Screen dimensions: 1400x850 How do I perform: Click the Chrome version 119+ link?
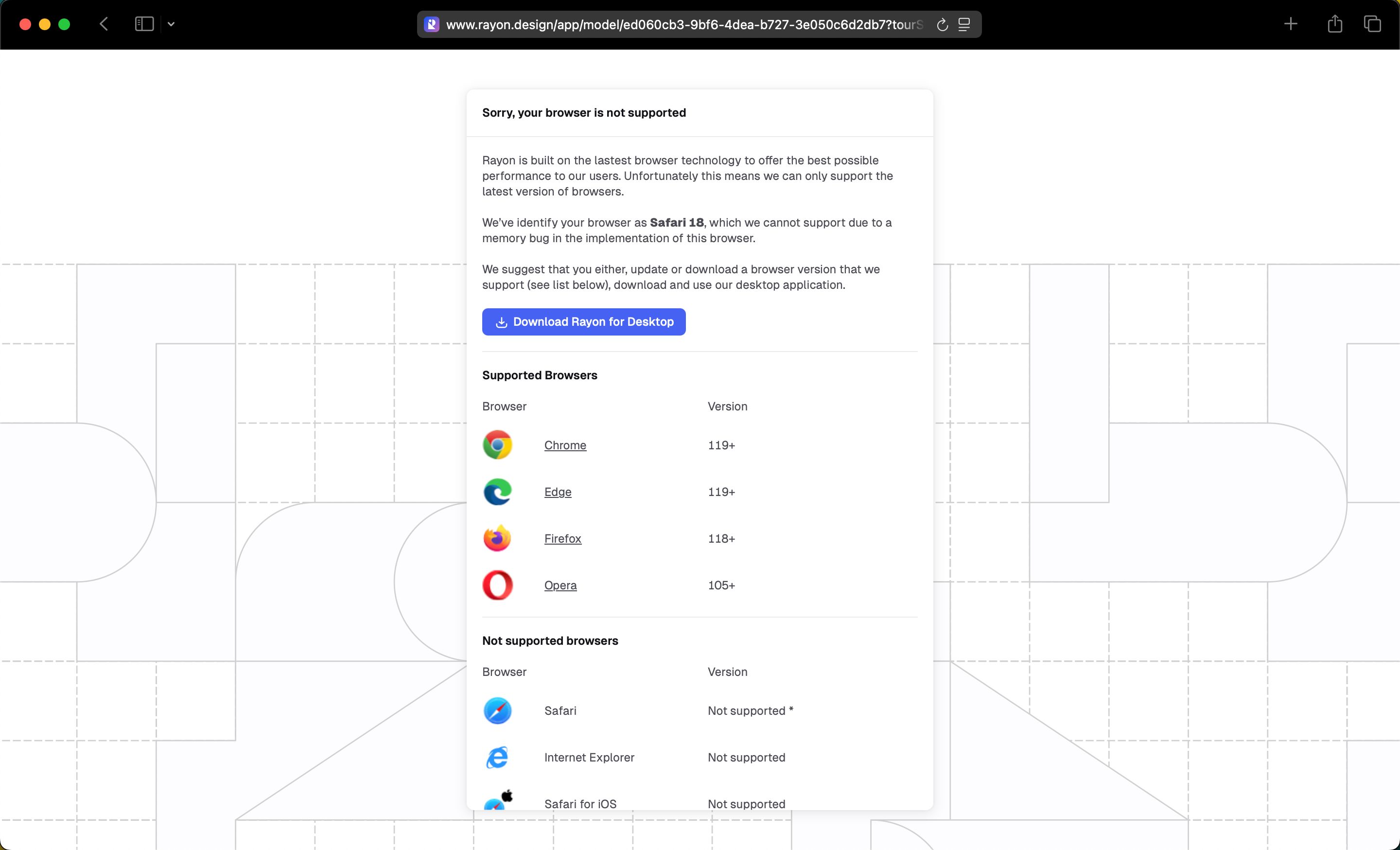tap(565, 445)
